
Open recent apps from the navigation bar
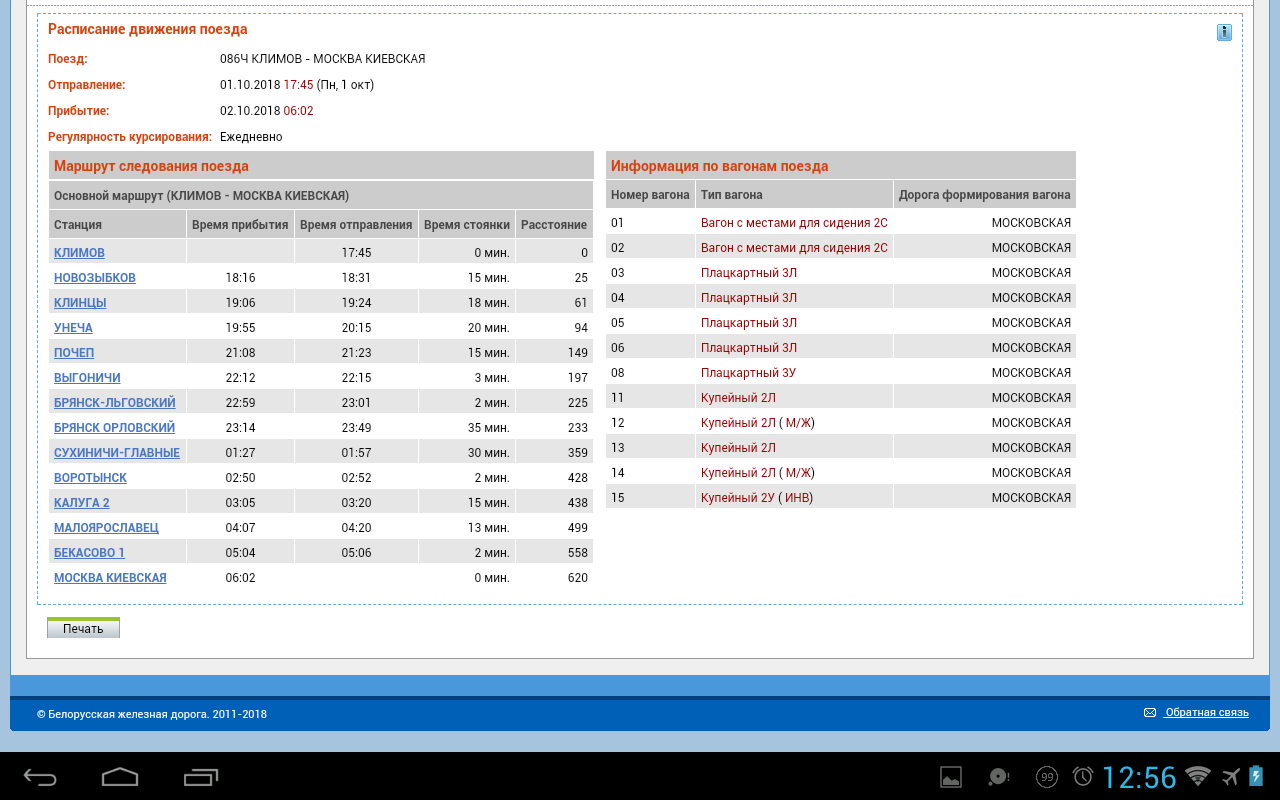pos(201,777)
